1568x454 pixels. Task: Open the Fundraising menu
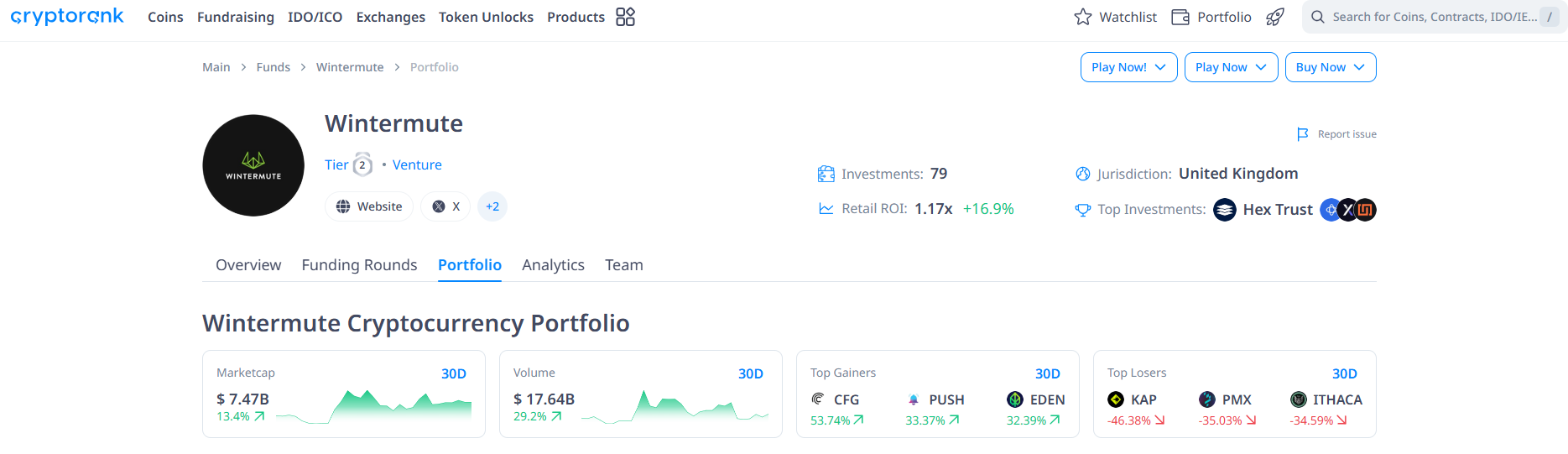click(x=236, y=17)
